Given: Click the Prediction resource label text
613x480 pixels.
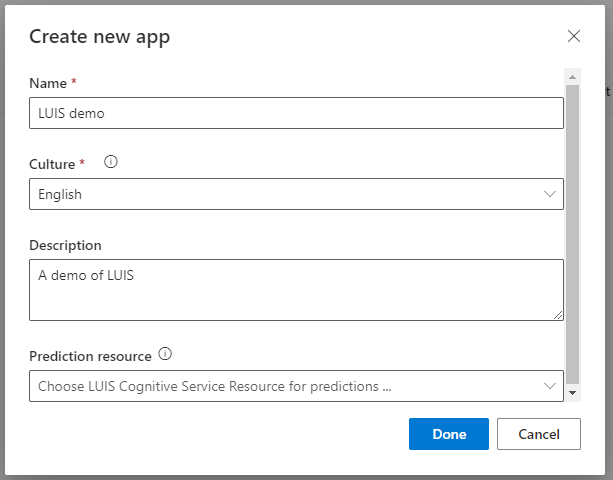Looking at the screenshot, I should point(90,356).
